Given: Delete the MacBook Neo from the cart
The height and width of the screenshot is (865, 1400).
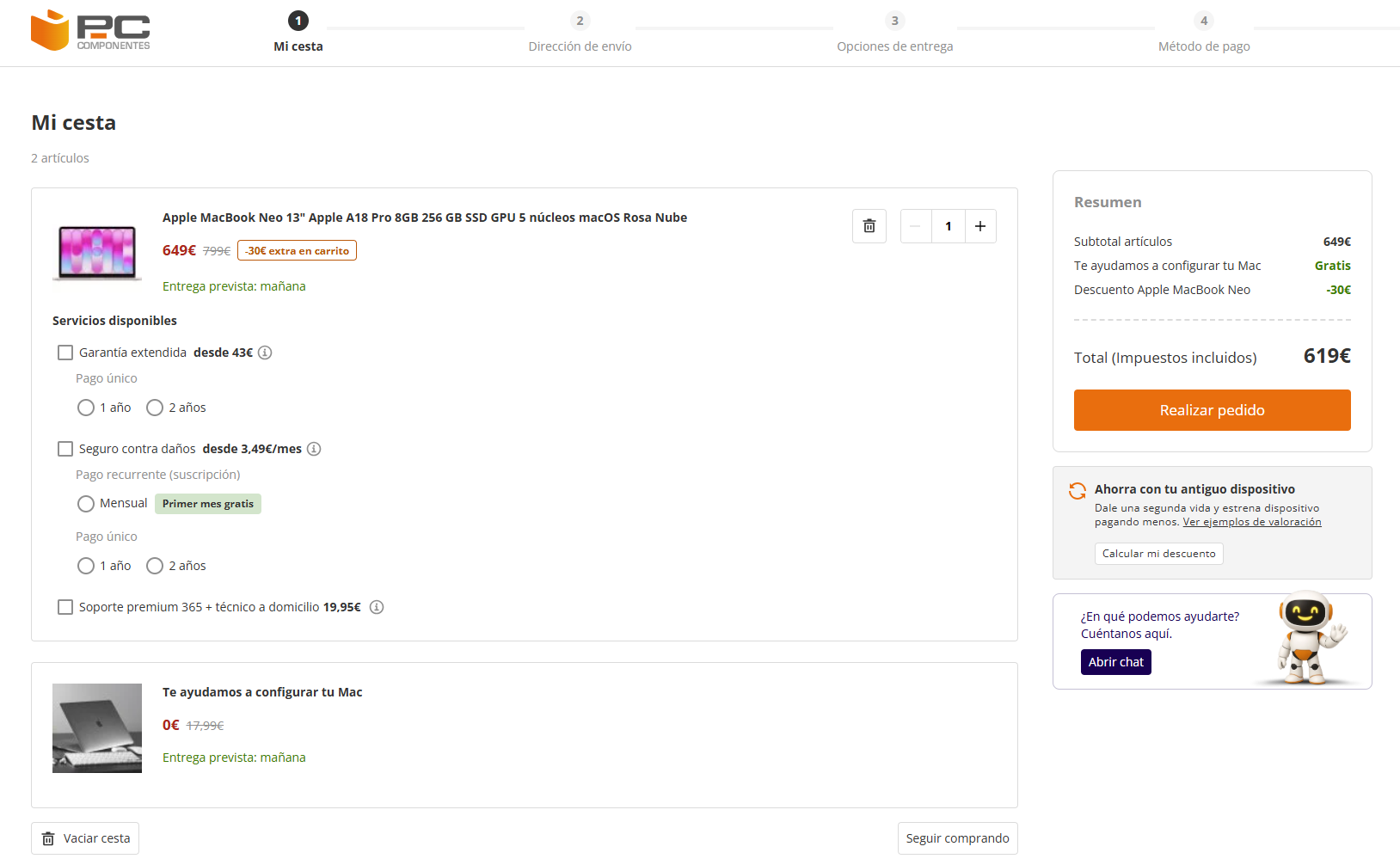Looking at the screenshot, I should pyautogui.click(x=869, y=226).
